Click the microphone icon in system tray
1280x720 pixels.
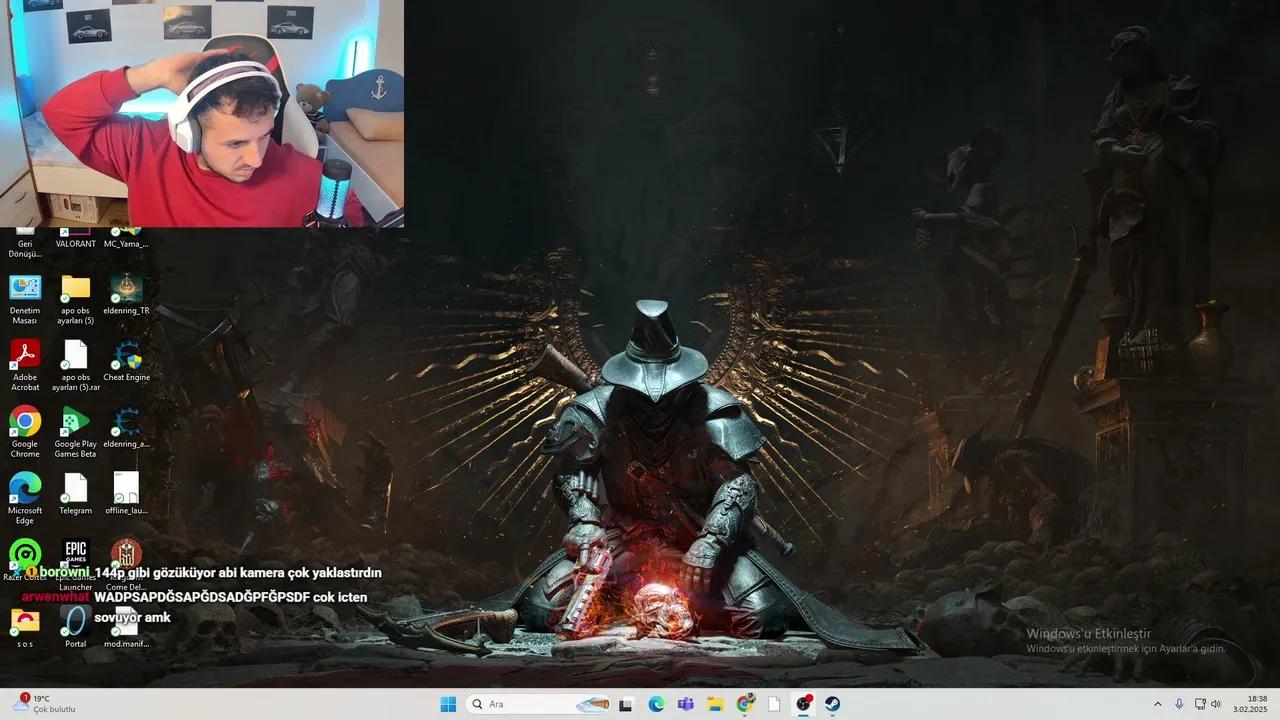click(1179, 704)
